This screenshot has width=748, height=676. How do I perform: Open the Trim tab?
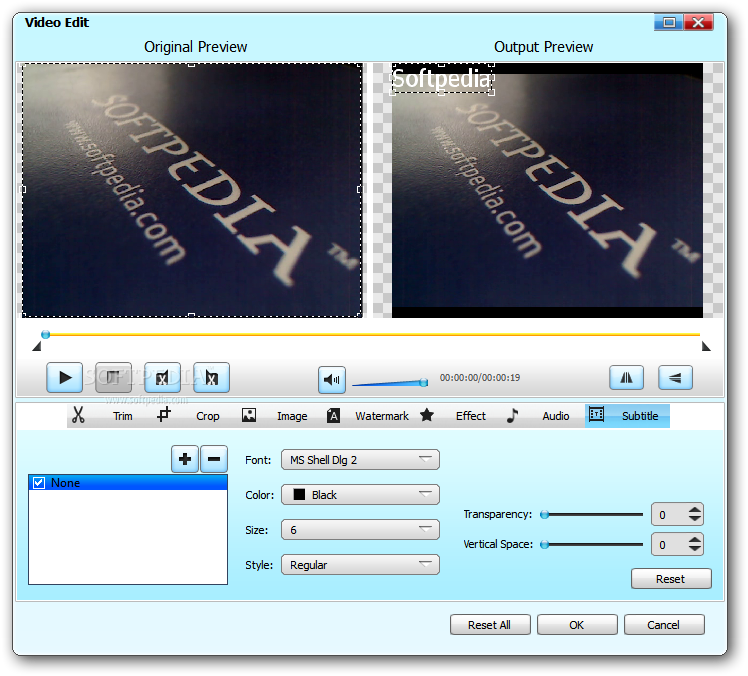pos(123,416)
